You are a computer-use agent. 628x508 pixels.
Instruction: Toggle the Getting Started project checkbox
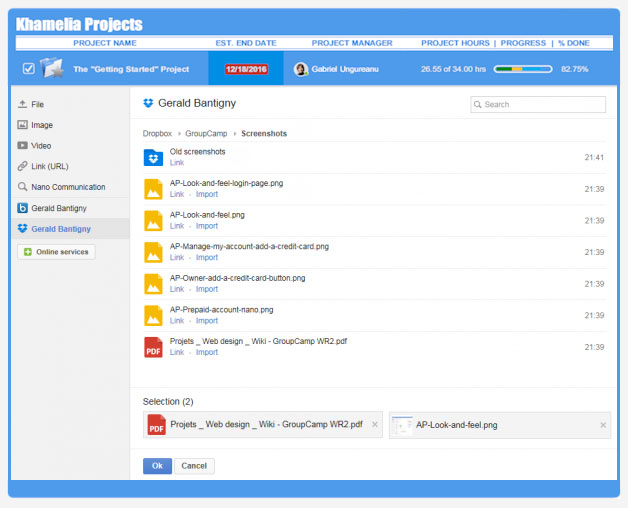point(28,69)
